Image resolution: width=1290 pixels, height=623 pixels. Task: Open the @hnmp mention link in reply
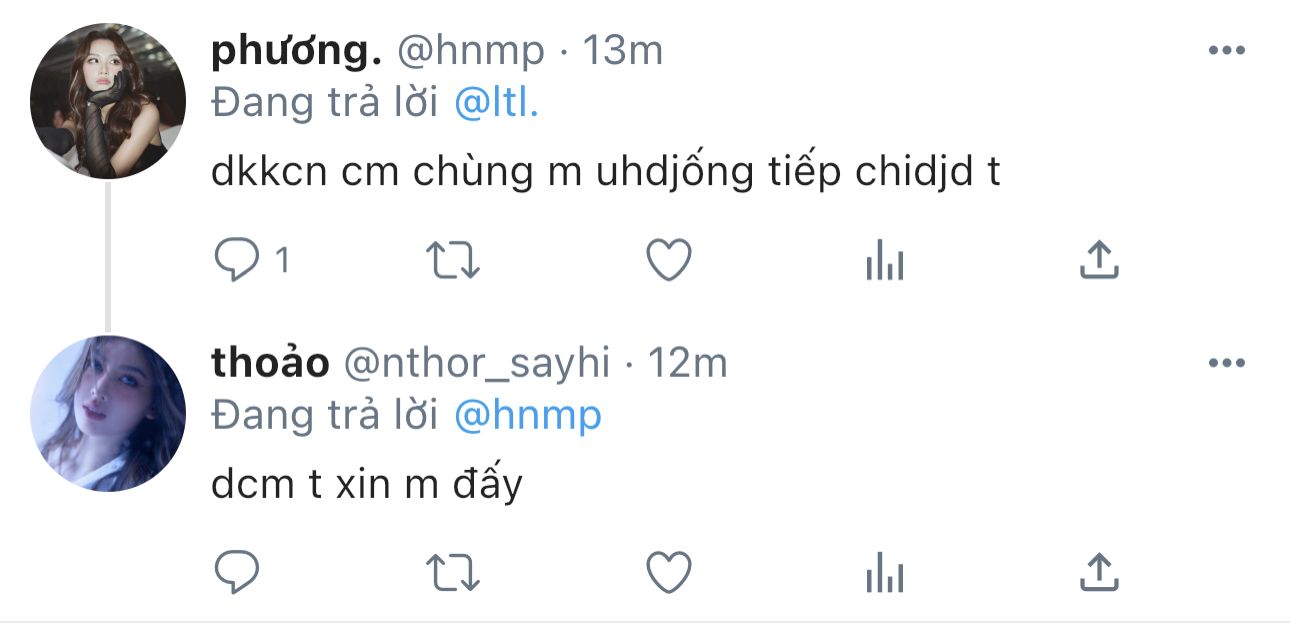[x=527, y=417]
